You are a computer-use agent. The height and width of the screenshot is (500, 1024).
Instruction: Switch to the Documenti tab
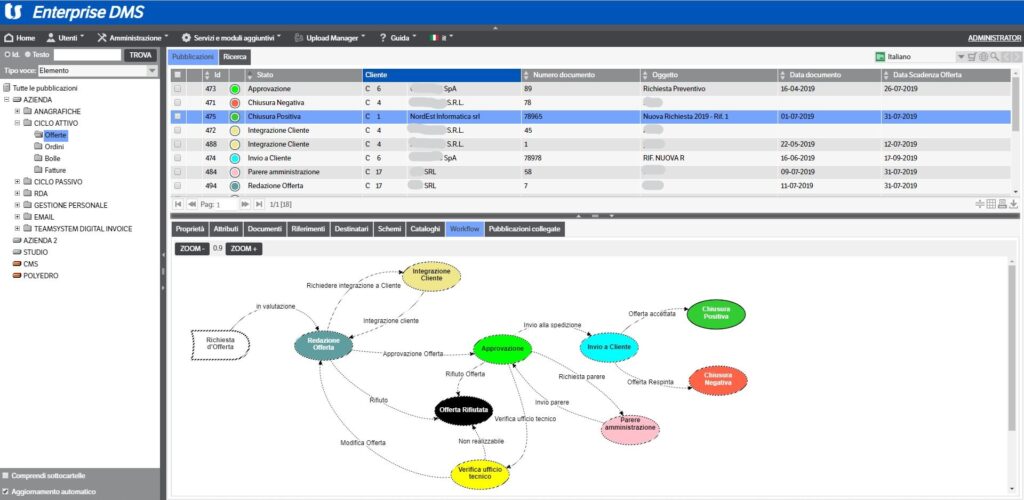pyautogui.click(x=264, y=229)
